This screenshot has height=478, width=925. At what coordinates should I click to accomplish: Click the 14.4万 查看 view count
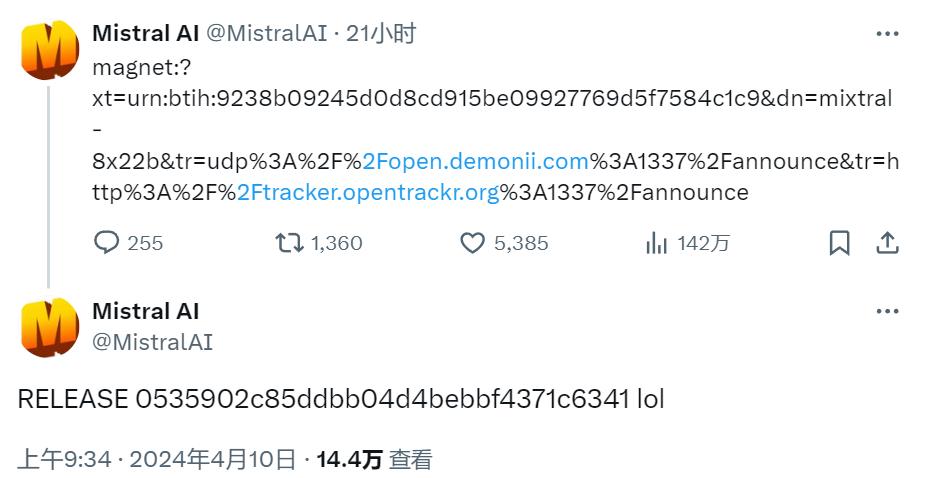[x=375, y=459]
